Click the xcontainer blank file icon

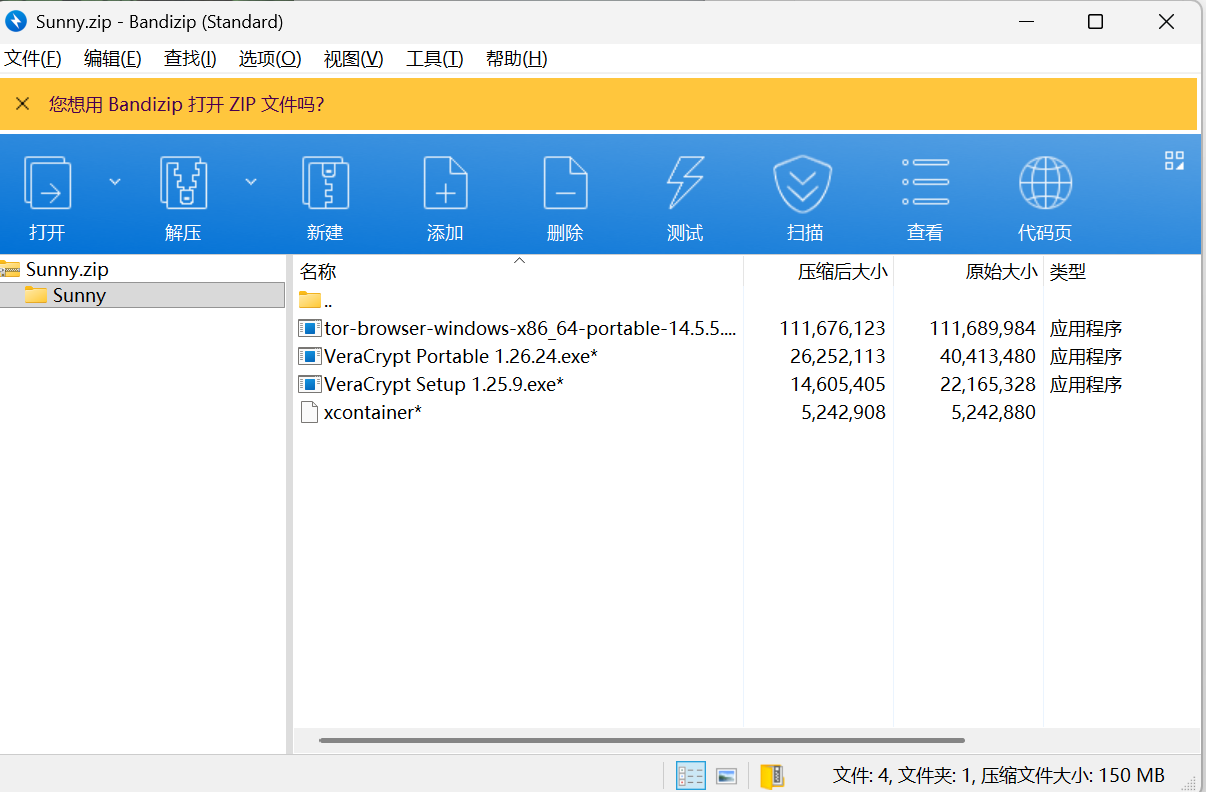(x=310, y=412)
